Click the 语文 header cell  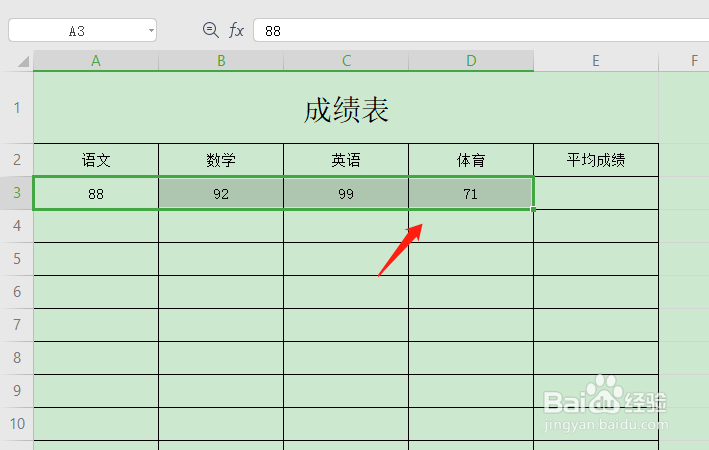96,160
